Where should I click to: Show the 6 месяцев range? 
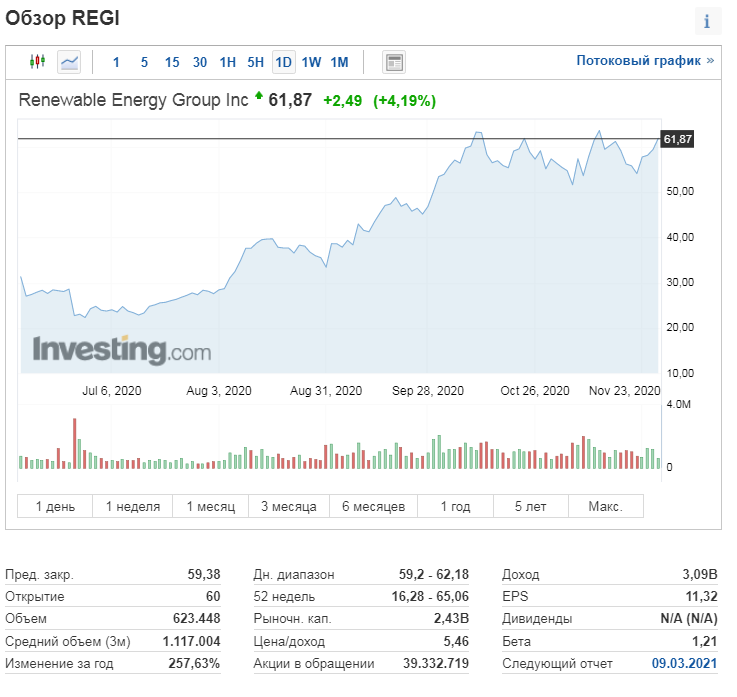point(373,506)
